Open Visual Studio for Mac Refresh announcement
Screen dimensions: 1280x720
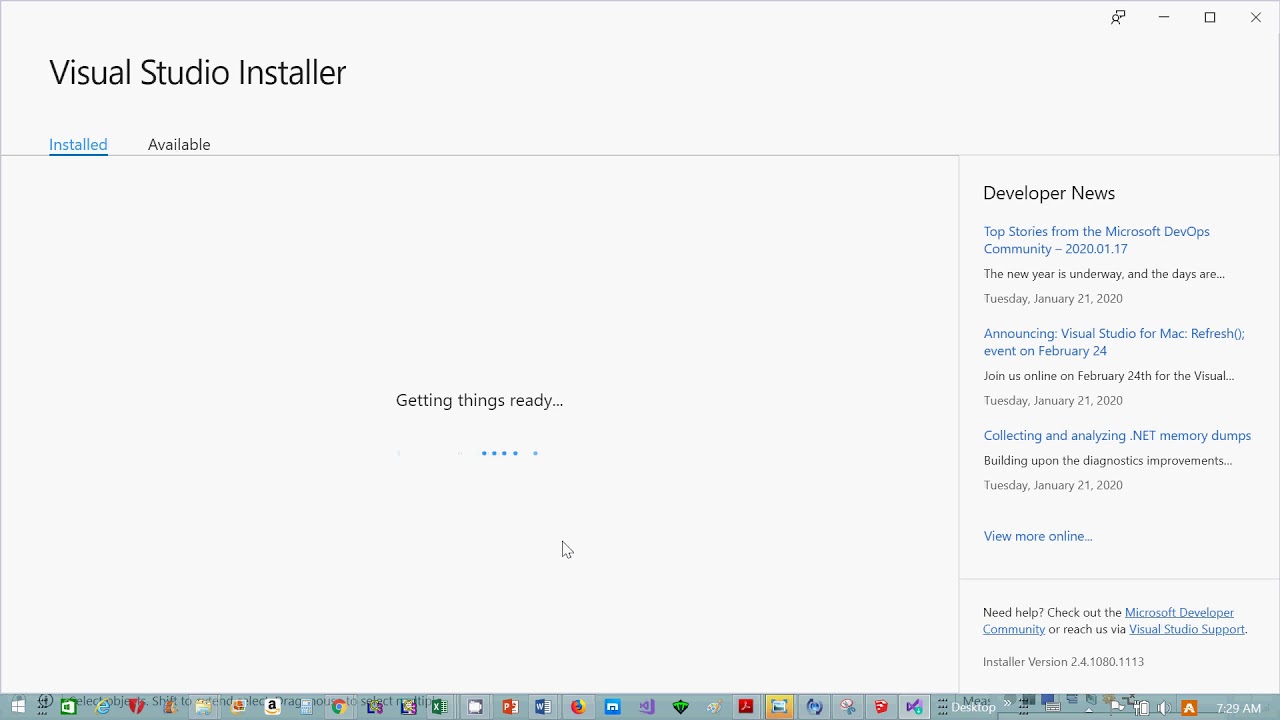(x=1114, y=342)
